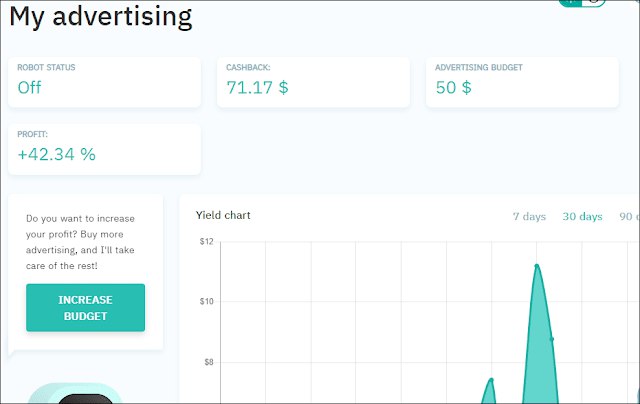The height and width of the screenshot is (404, 640).
Task: Click the Profit +42.34 % card
Action: point(104,149)
